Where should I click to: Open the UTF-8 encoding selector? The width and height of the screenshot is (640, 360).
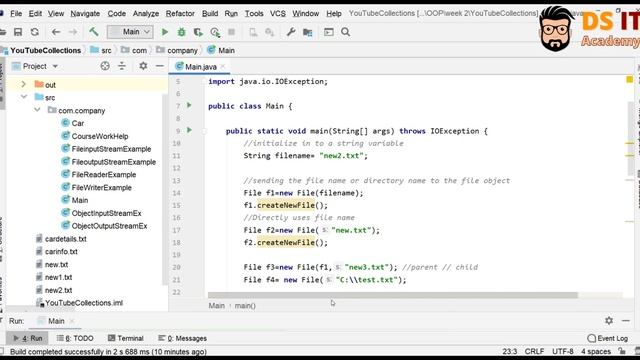(x=562, y=351)
